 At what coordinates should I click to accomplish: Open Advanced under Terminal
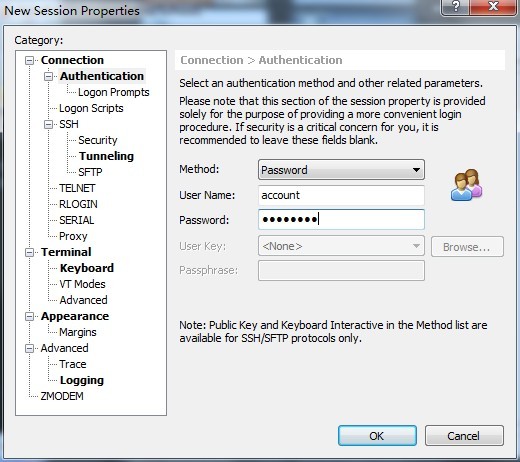click(x=83, y=300)
